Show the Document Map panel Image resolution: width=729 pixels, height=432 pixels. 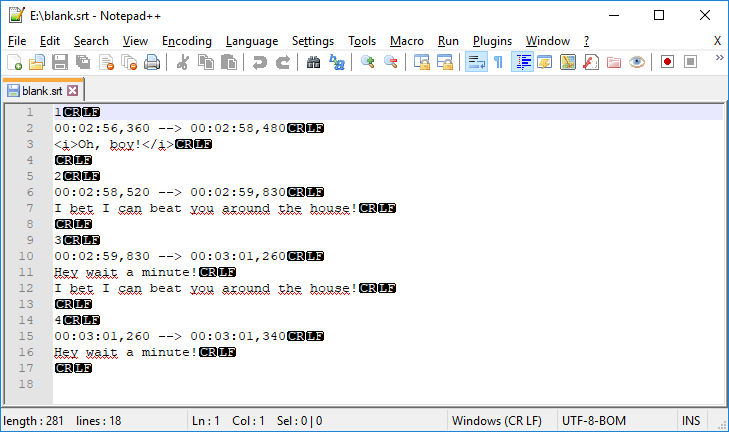tap(568, 62)
